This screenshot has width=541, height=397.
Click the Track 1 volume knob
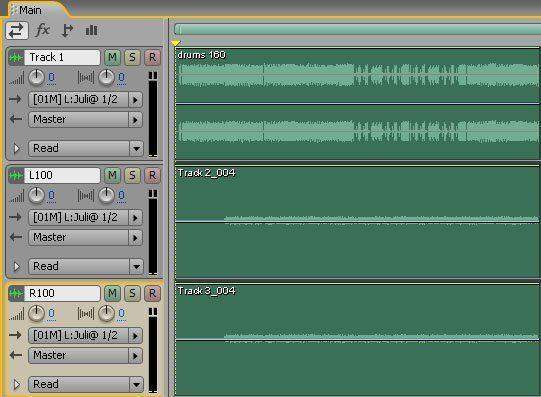point(36,77)
